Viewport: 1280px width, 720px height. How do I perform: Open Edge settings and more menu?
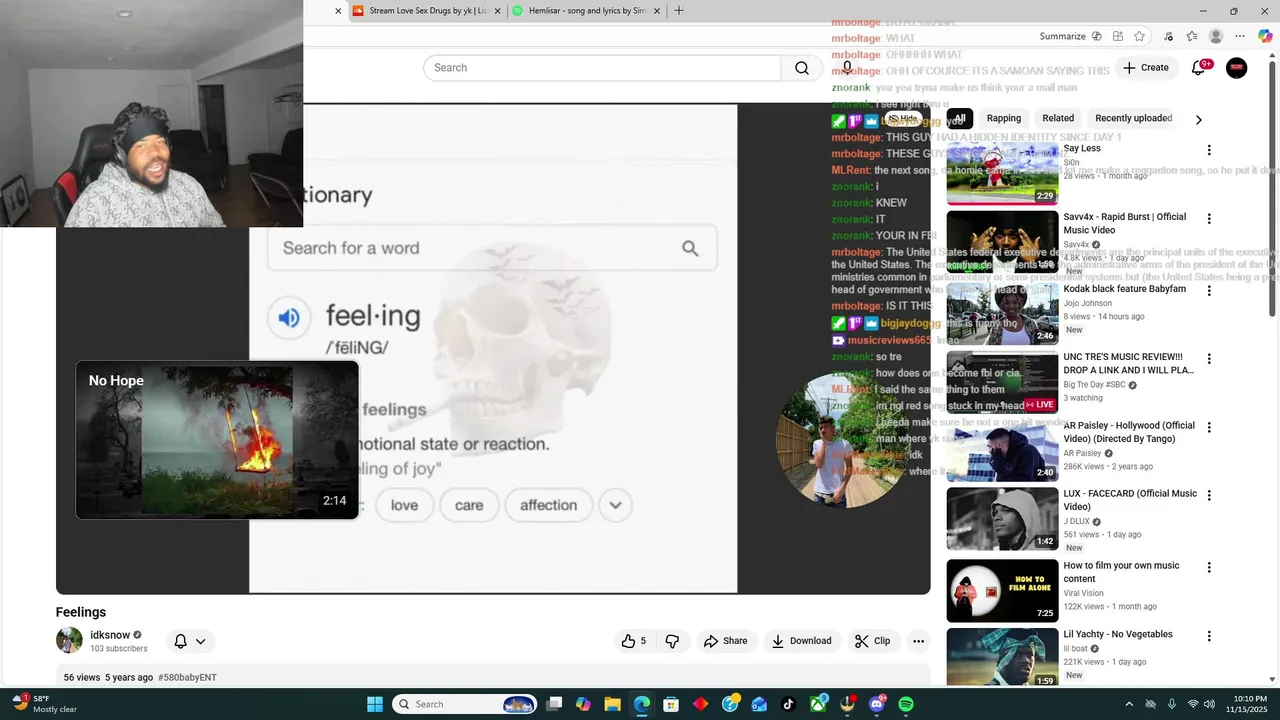pyautogui.click(x=1240, y=36)
